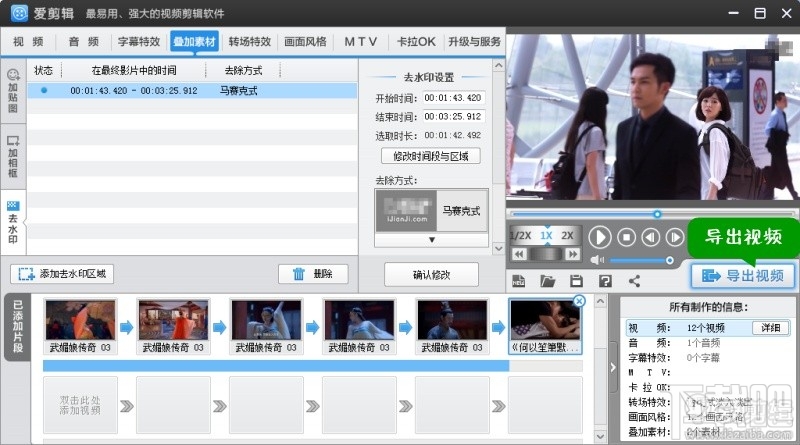Set playback speed to 2X
800x445 pixels.
tap(567, 236)
